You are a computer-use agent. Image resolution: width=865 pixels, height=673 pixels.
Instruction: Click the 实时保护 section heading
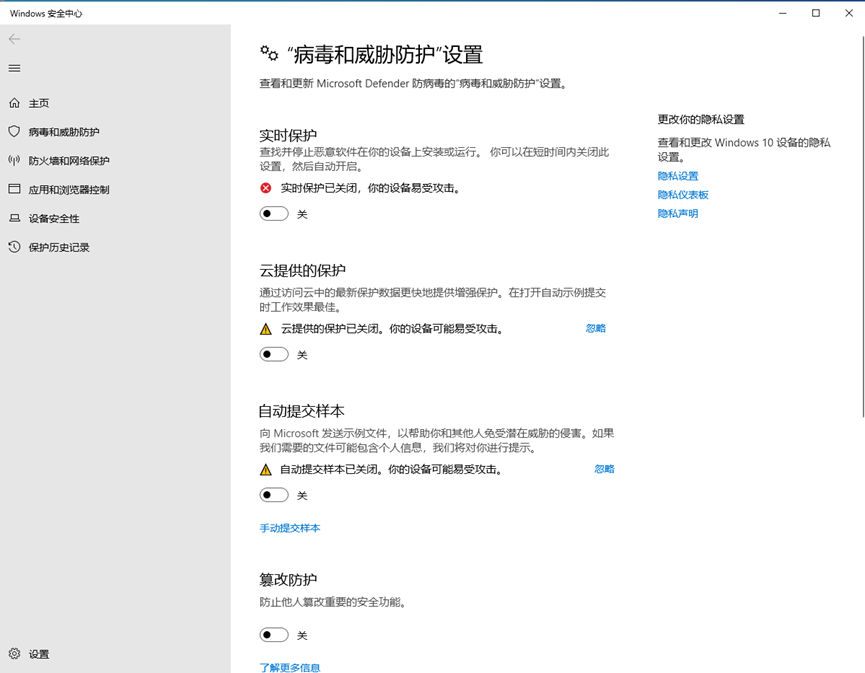click(x=288, y=135)
